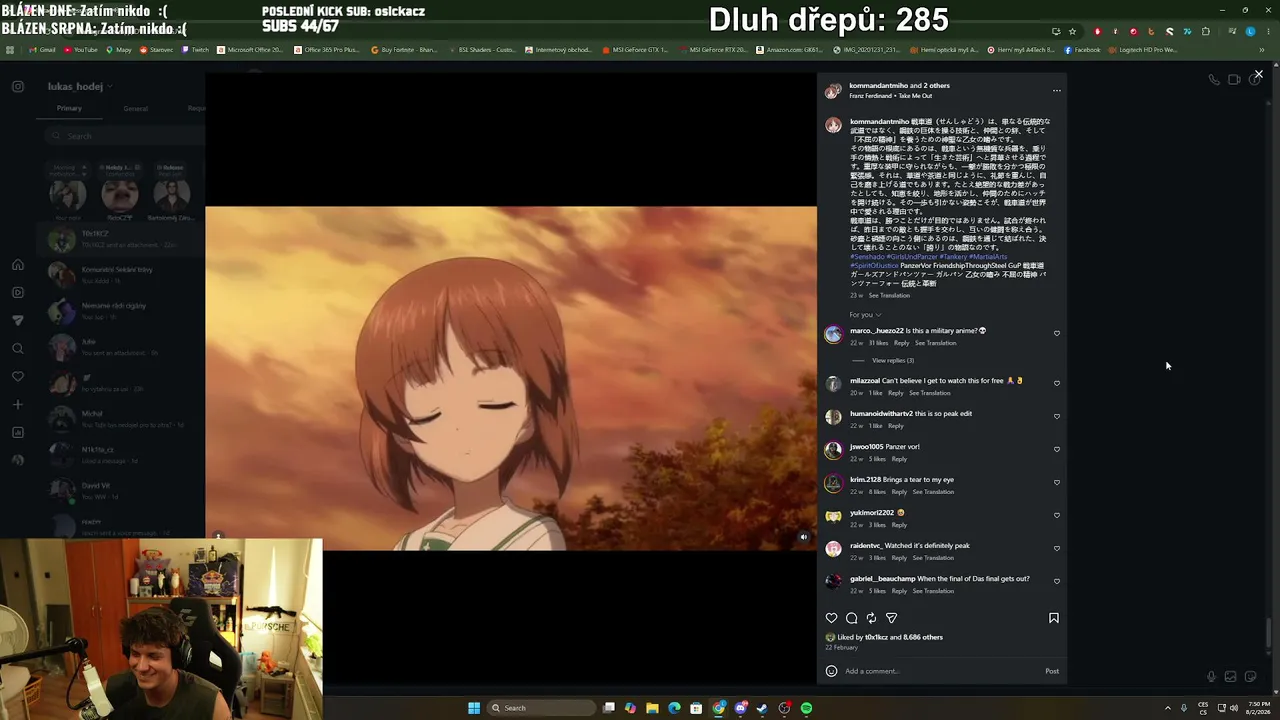
Task: Expand the For you comment sorting dropdown
Action: pyautogui.click(x=865, y=315)
